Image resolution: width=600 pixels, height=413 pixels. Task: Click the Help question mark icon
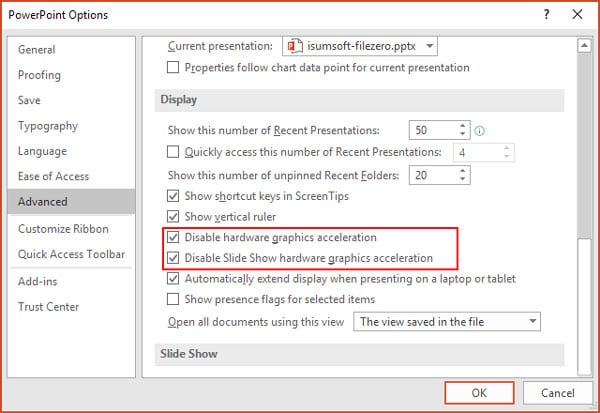point(545,15)
